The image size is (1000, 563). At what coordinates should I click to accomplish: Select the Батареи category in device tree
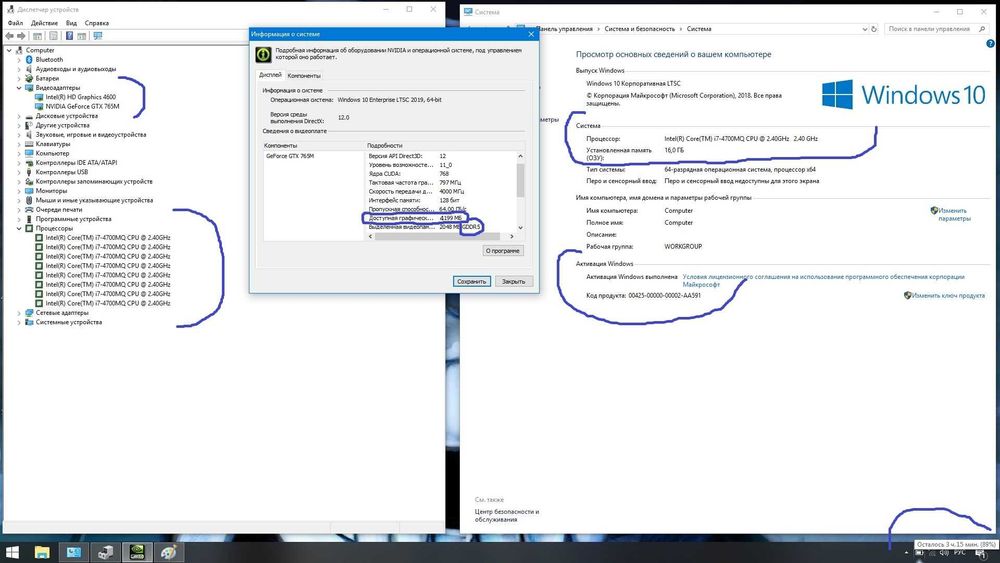pos(47,78)
